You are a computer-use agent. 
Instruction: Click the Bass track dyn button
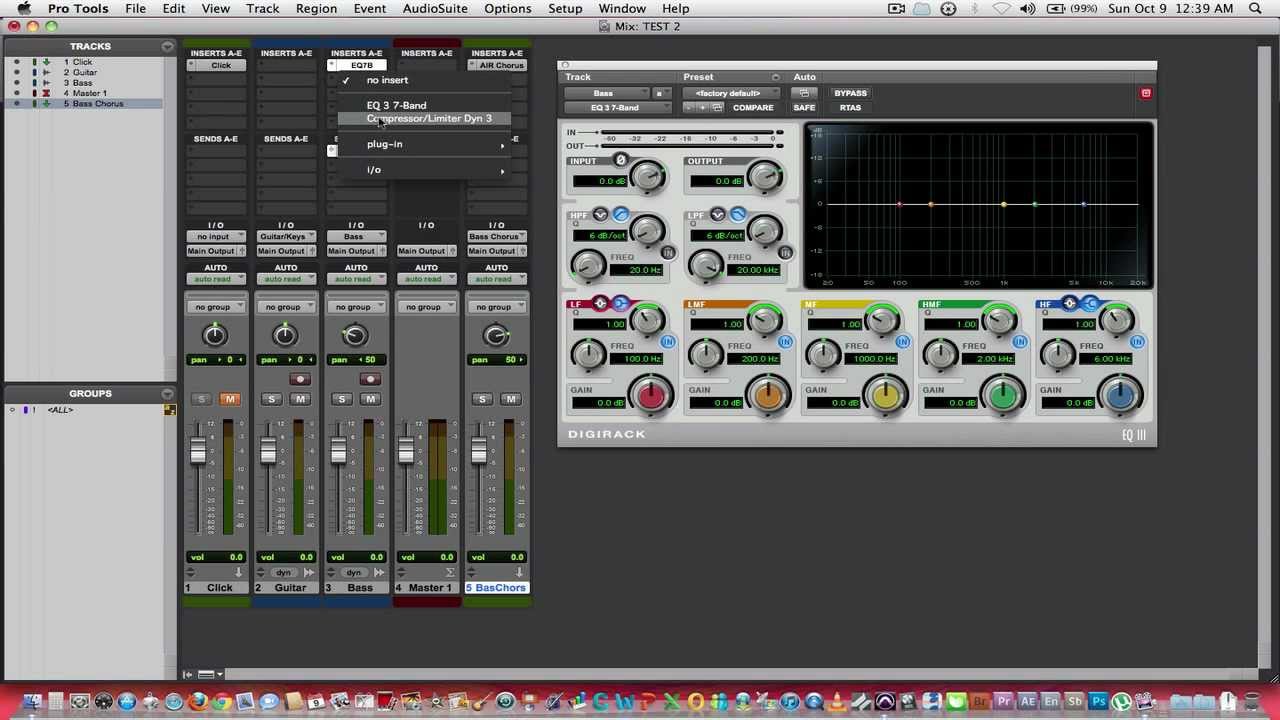coord(354,573)
